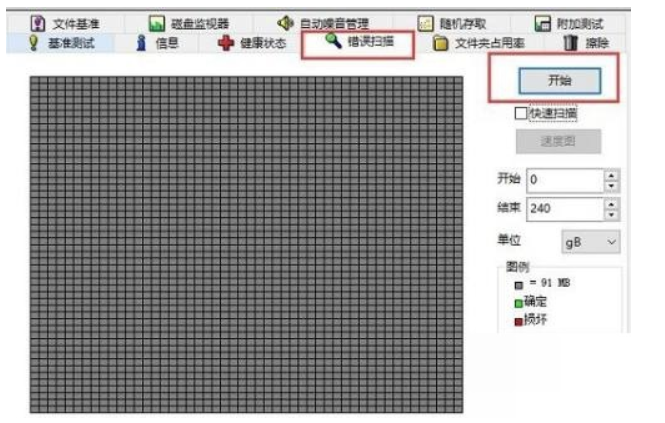This screenshot has width=665, height=423.
Task: Click the 损坏 legend label
Action: pos(535,319)
